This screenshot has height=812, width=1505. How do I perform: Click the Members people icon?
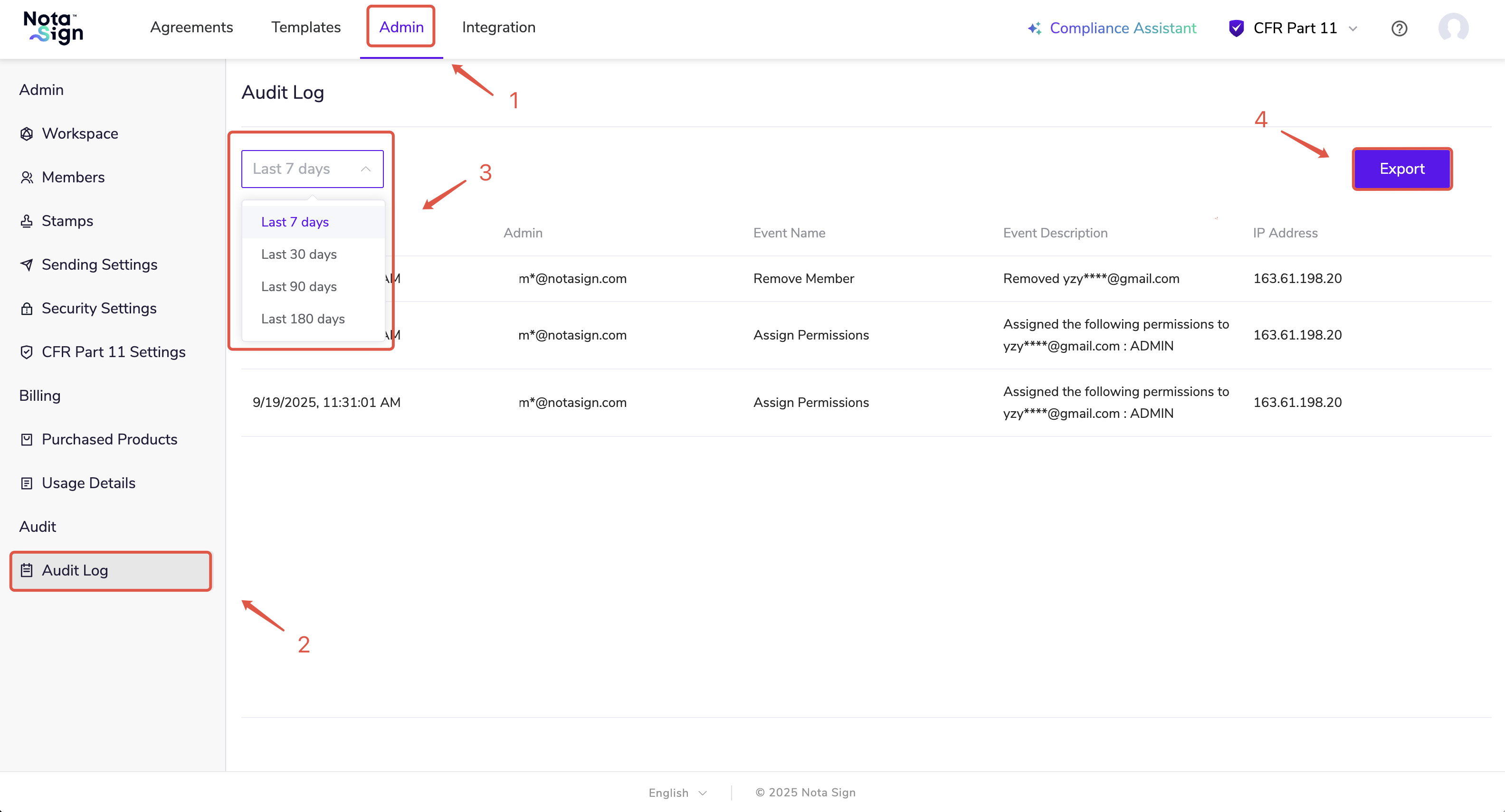click(x=26, y=177)
